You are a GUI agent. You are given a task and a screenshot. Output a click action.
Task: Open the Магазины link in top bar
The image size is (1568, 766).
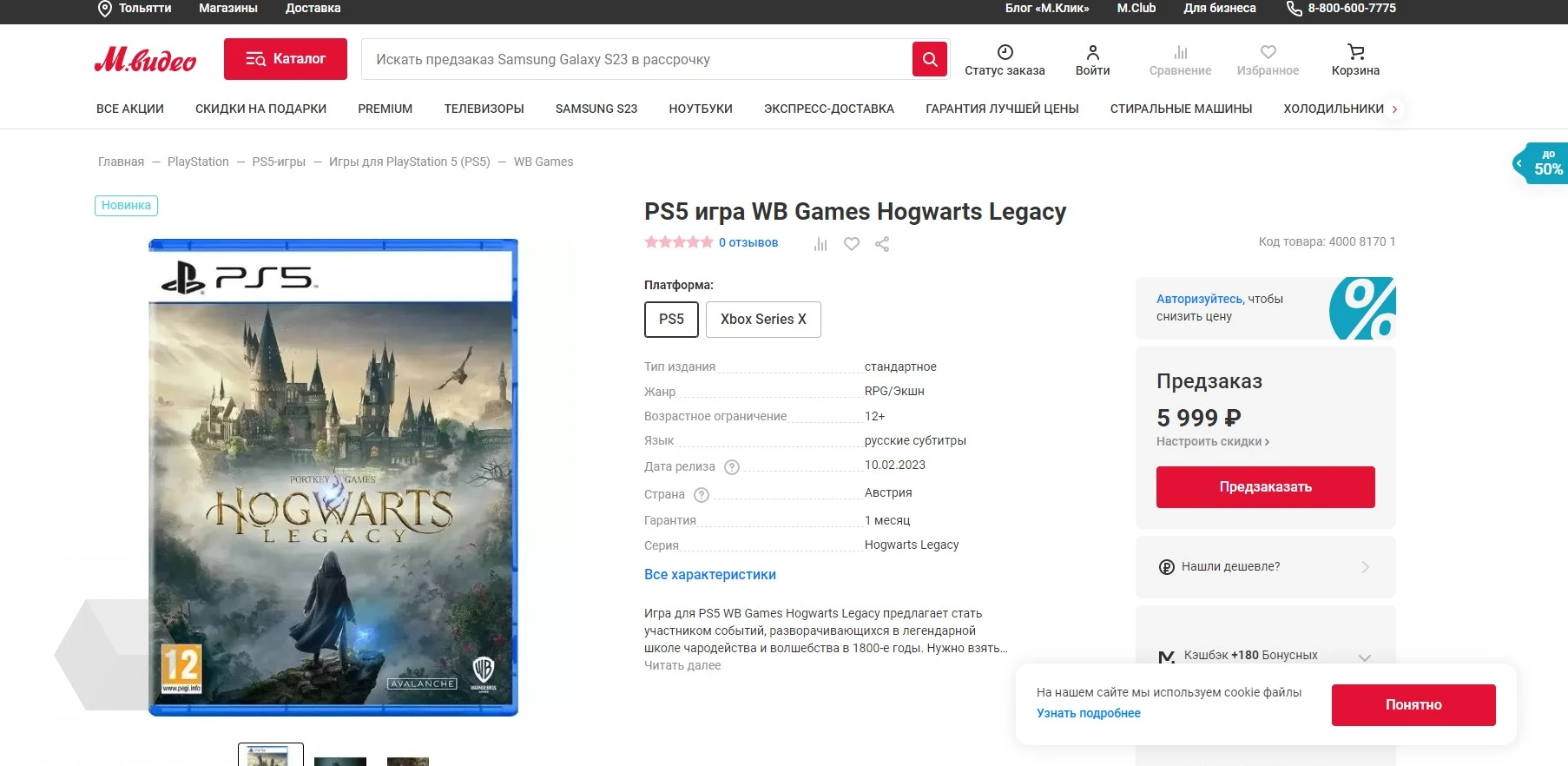click(x=228, y=8)
